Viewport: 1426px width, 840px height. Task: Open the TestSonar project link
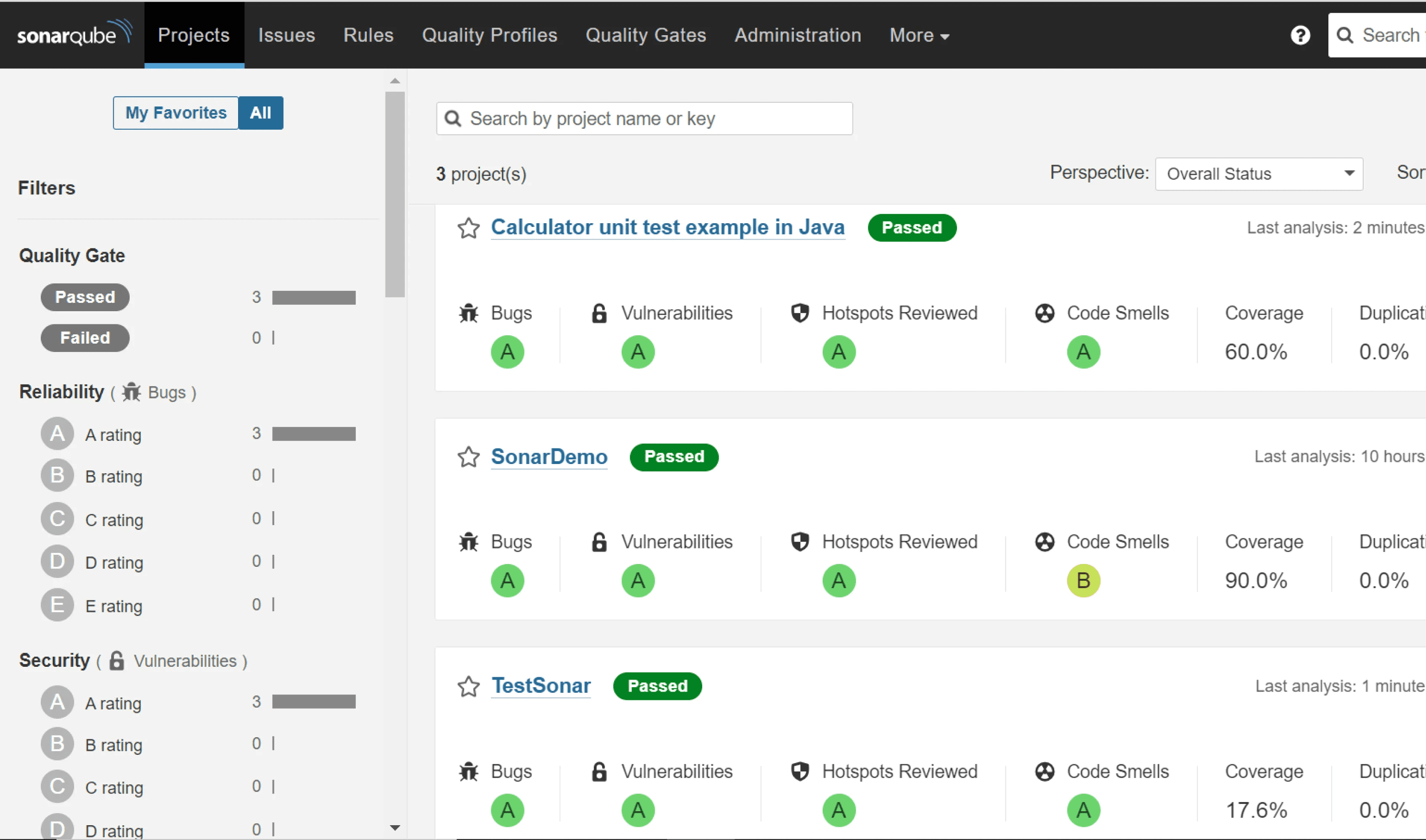540,686
